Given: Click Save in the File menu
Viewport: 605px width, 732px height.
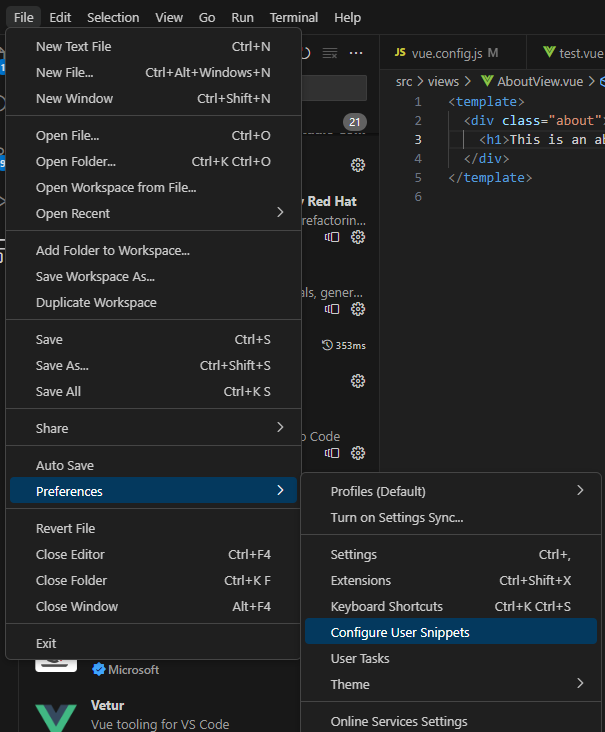Looking at the screenshot, I should tap(153, 339).
